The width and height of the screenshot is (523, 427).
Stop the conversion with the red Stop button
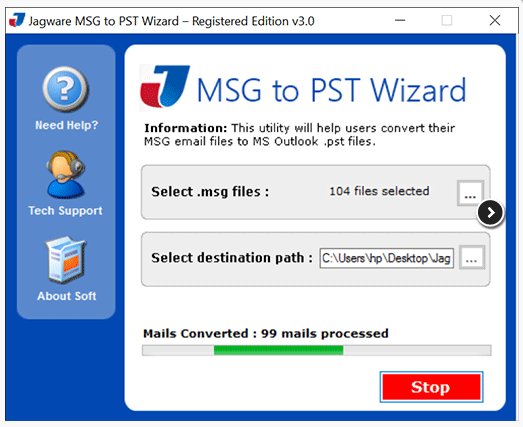(431, 387)
